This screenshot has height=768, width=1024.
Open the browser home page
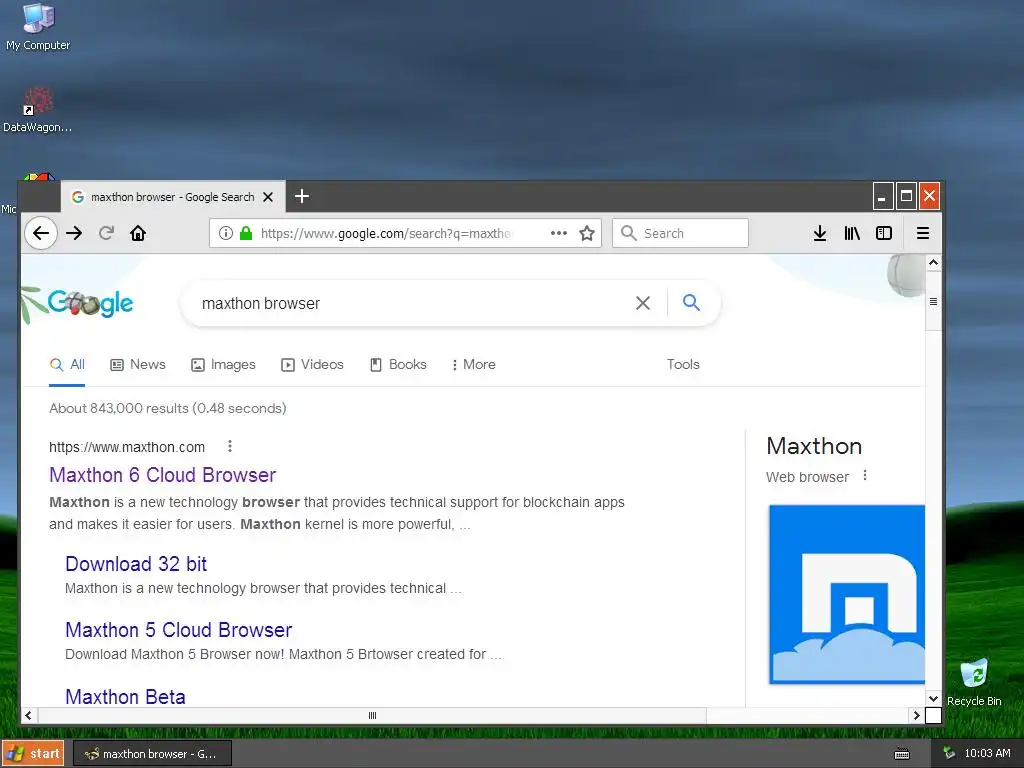138,233
